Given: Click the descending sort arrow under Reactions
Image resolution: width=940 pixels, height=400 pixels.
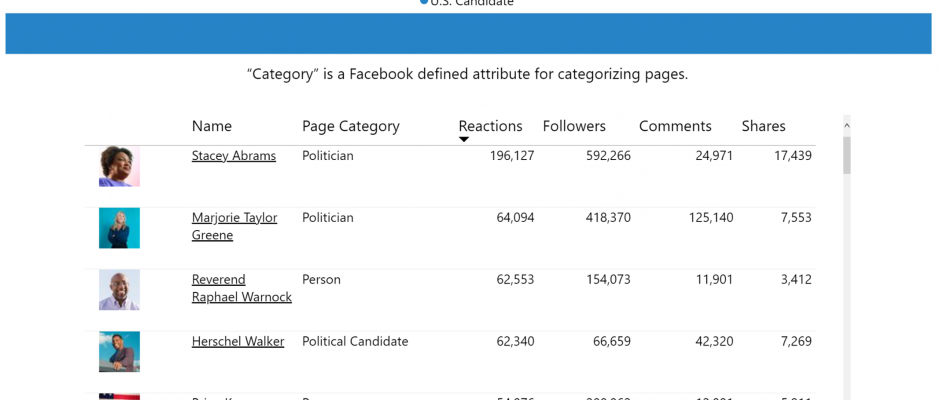Looking at the screenshot, I should point(464,140).
